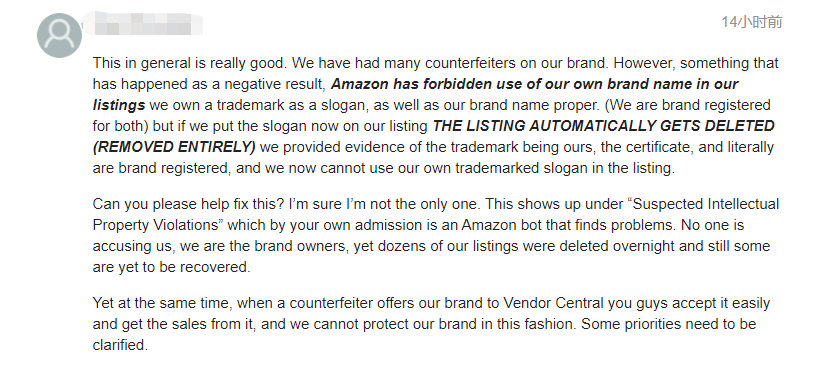Click the 14小时前 timestamp
This screenshot has width=839, height=366.
point(751,22)
